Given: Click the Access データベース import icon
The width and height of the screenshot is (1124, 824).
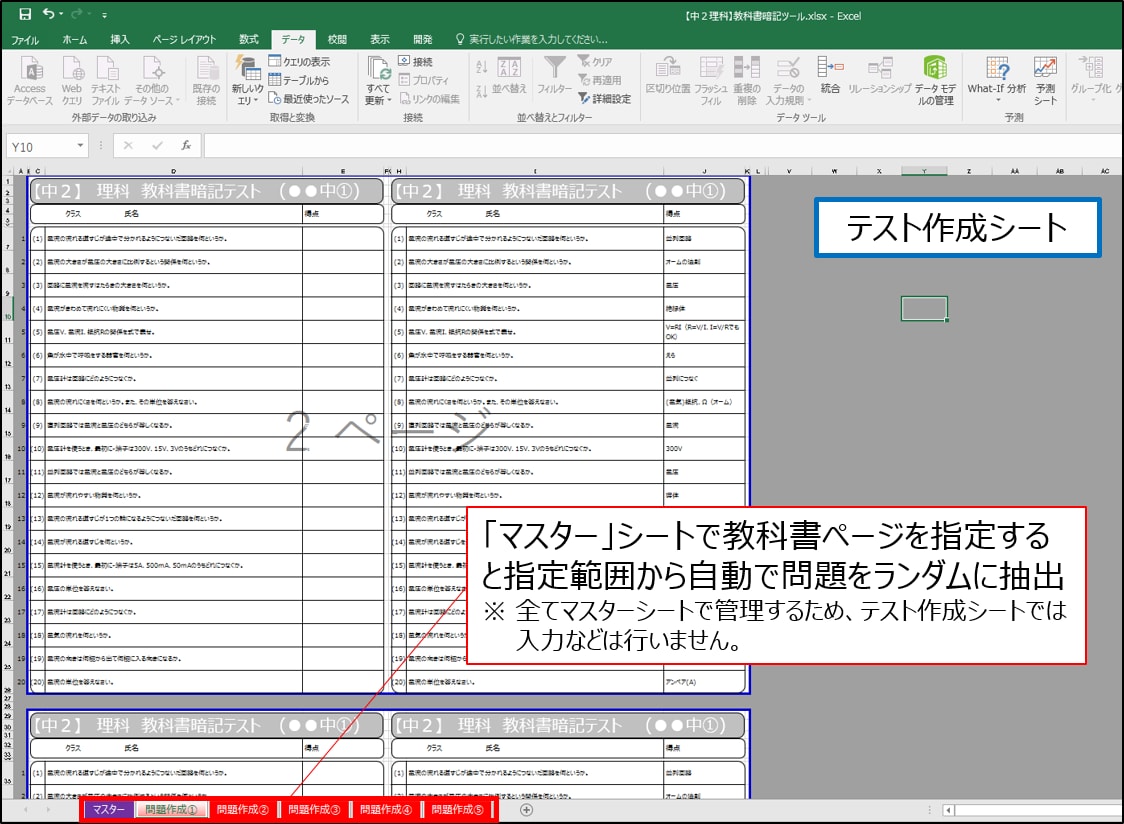Looking at the screenshot, I should tap(30, 80).
